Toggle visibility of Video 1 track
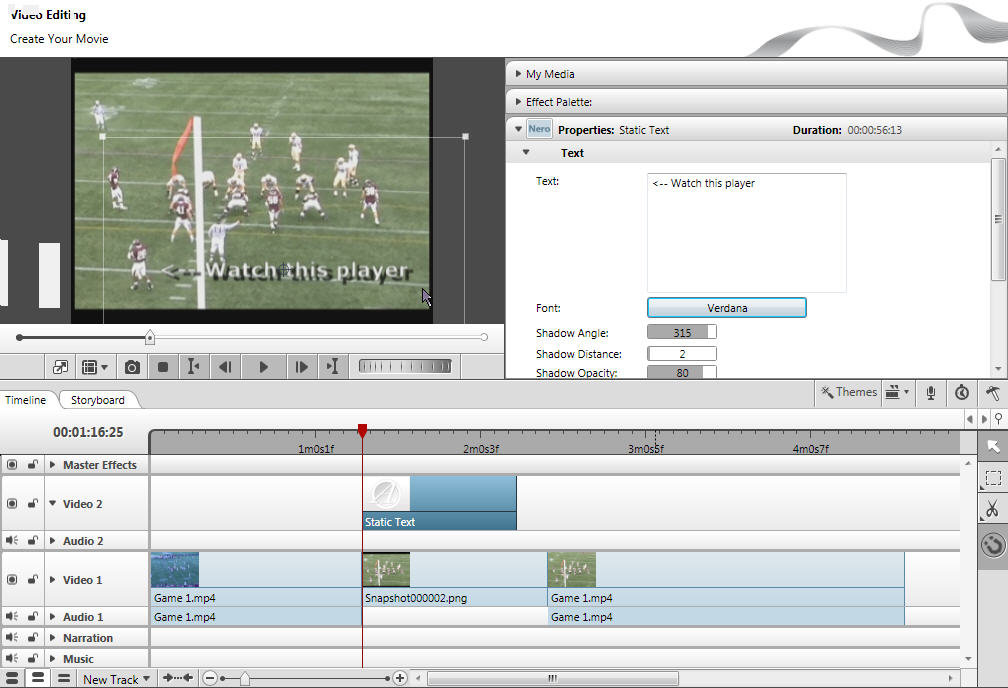Image resolution: width=1008 pixels, height=688 pixels. click(x=12, y=579)
